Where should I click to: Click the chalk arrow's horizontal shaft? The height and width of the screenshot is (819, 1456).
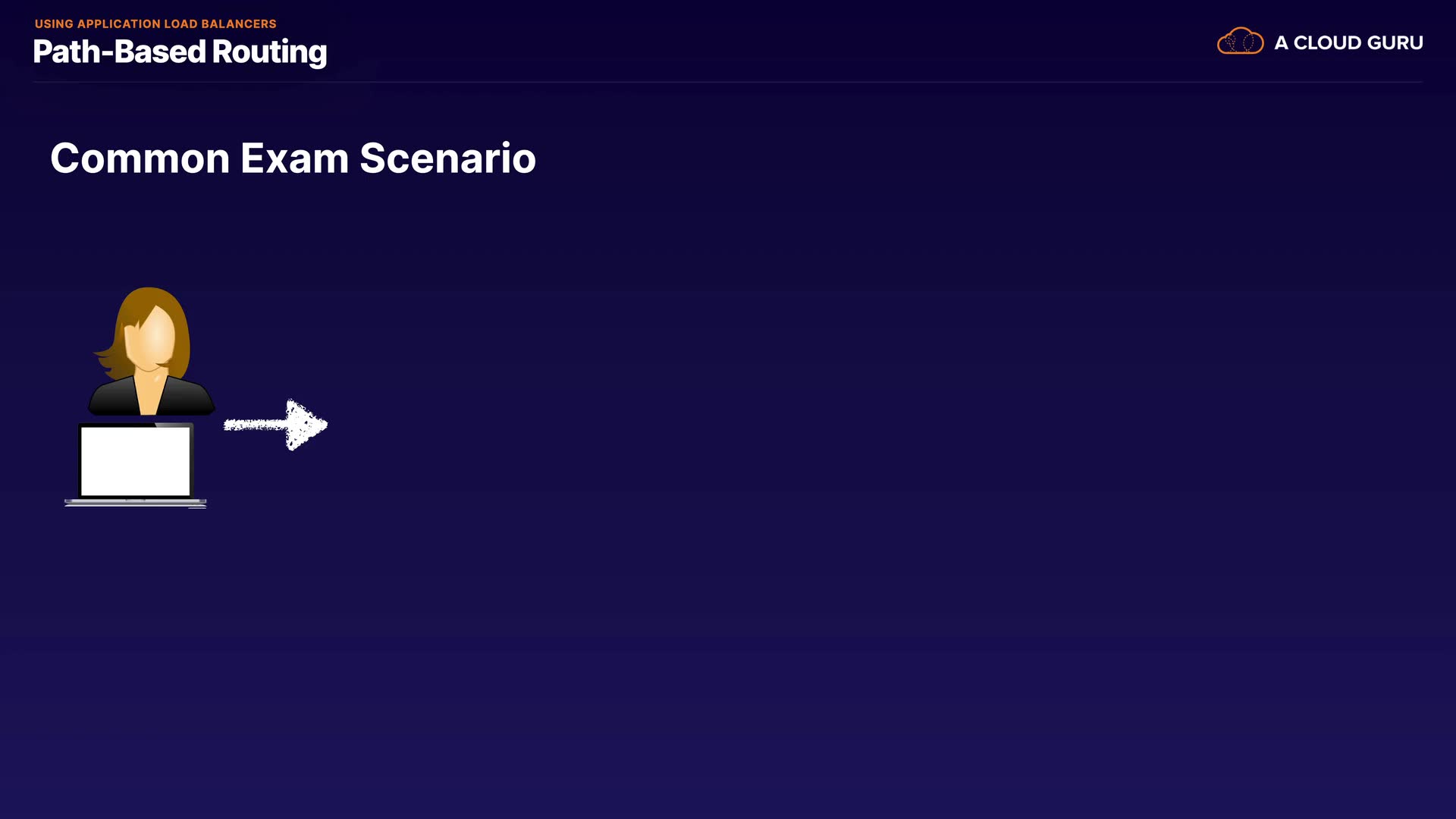255,425
